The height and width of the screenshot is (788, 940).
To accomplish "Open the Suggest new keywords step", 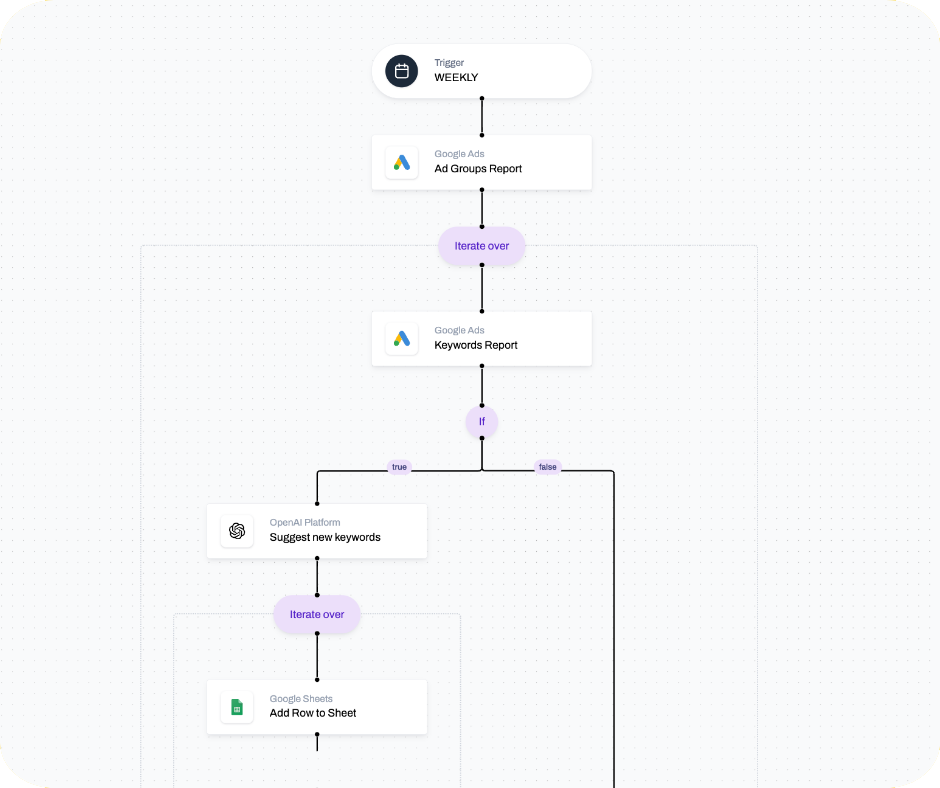I will (x=317, y=531).
